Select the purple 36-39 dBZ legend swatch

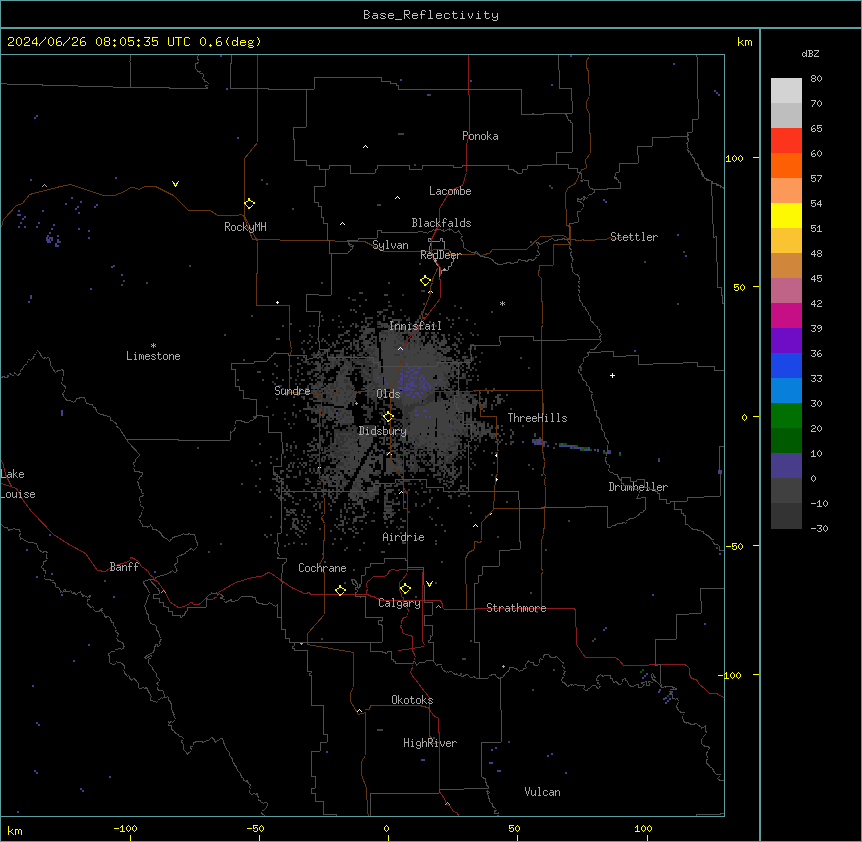[786, 341]
